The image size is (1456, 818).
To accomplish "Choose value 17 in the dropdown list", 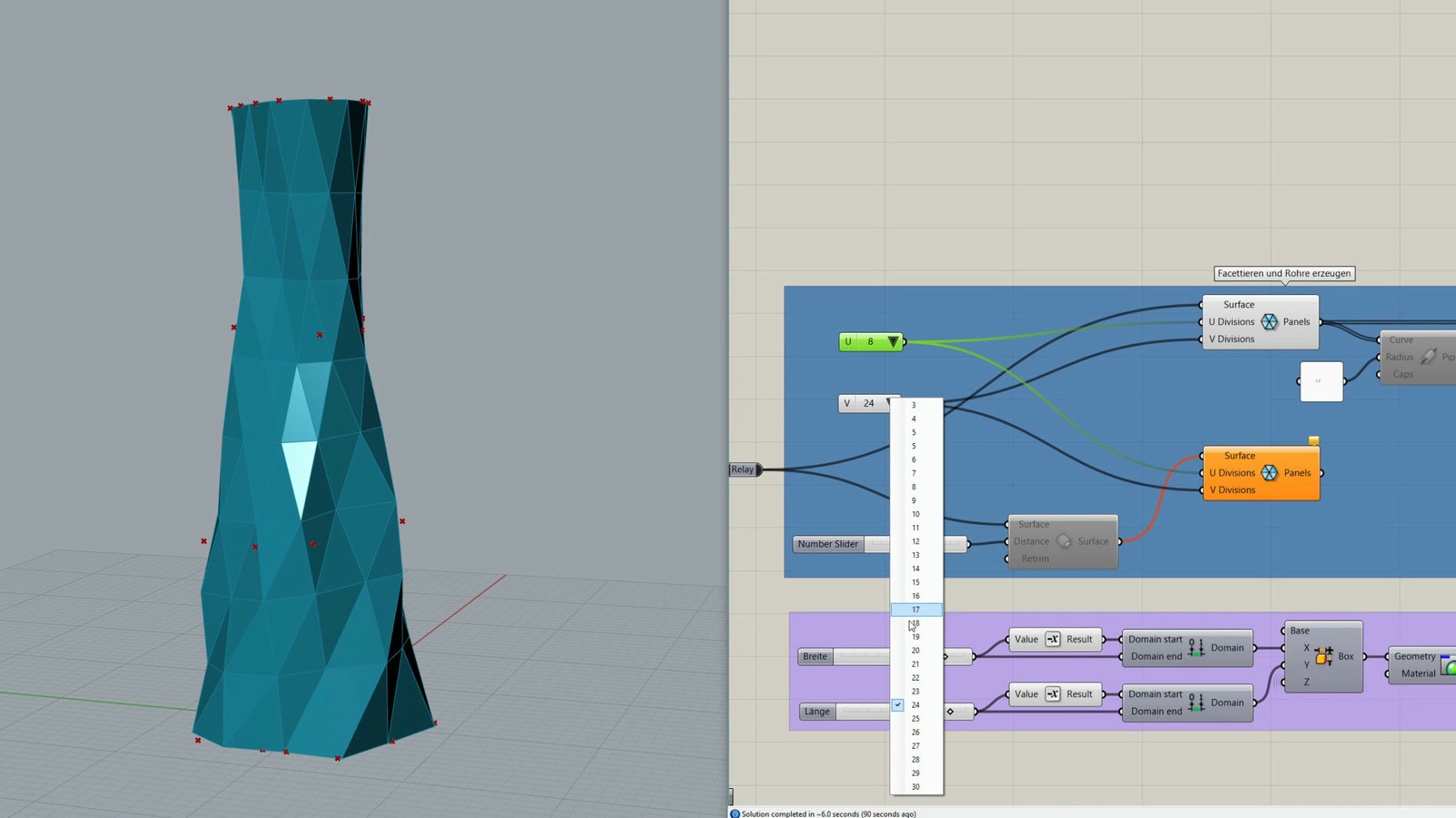I will [x=916, y=610].
